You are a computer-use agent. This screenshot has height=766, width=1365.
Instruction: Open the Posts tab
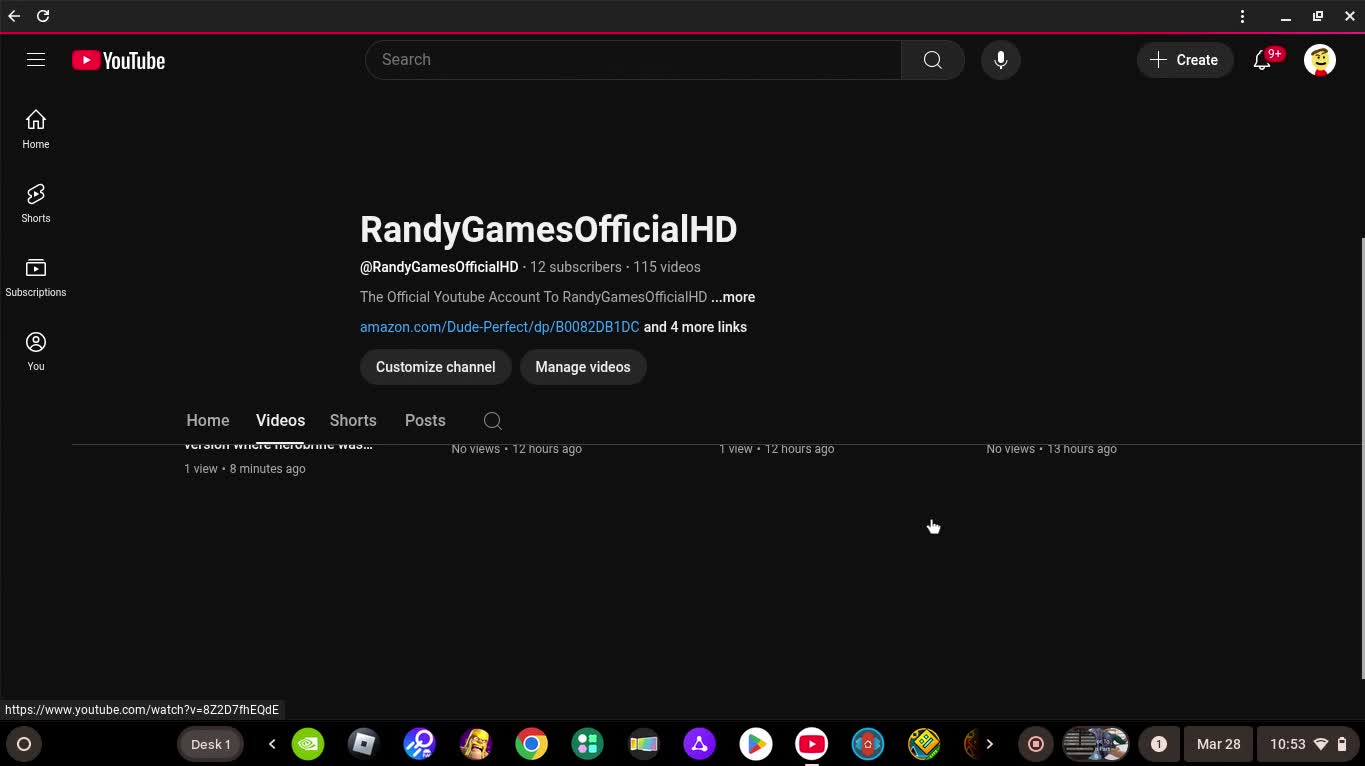pyautogui.click(x=425, y=421)
